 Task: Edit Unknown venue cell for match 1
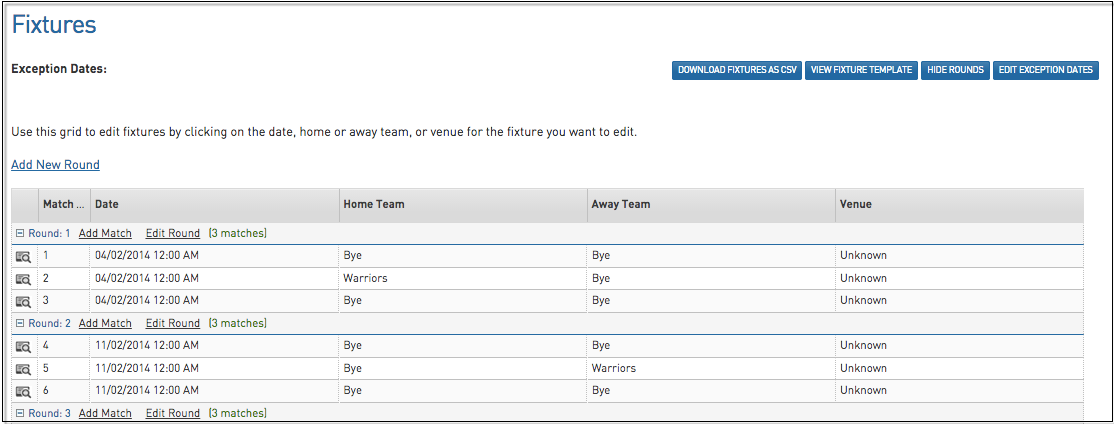click(x=863, y=255)
